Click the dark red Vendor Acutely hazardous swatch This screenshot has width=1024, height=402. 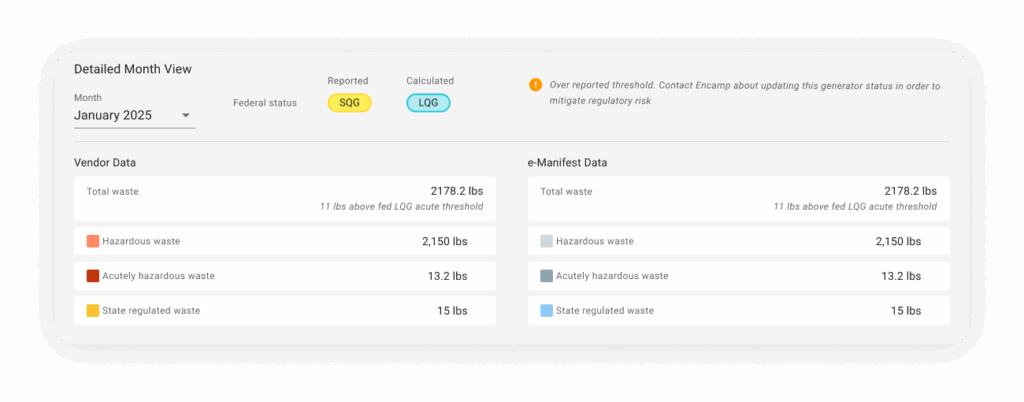(93, 276)
